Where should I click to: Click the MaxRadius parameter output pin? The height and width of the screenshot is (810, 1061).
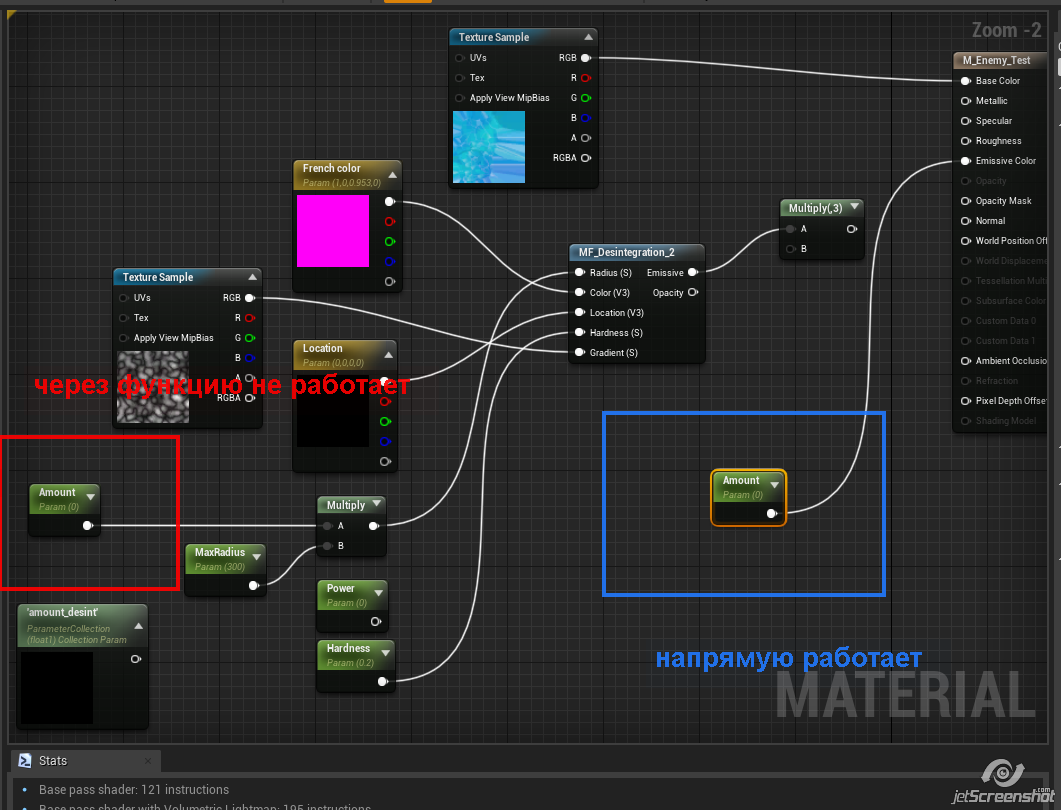[254, 585]
